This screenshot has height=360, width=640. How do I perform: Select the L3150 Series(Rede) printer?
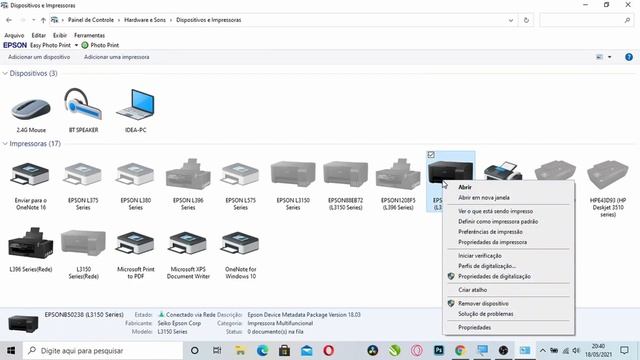[x=83, y=244]
